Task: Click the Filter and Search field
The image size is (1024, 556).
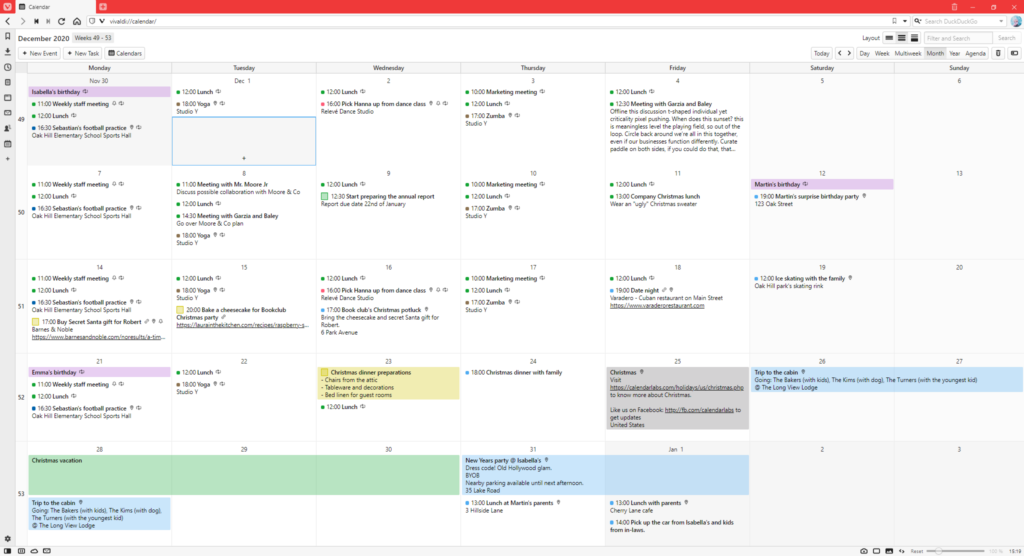Action: coord(958,38)
